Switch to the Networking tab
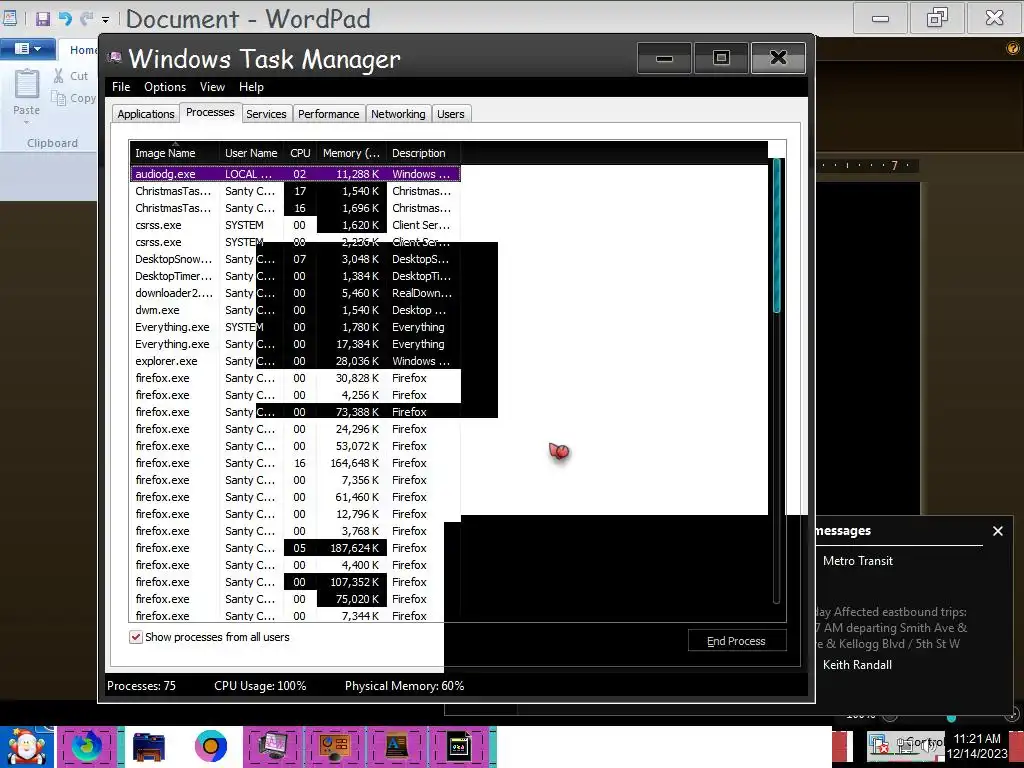Screen dimensions: 1024x768 (398, 114)
